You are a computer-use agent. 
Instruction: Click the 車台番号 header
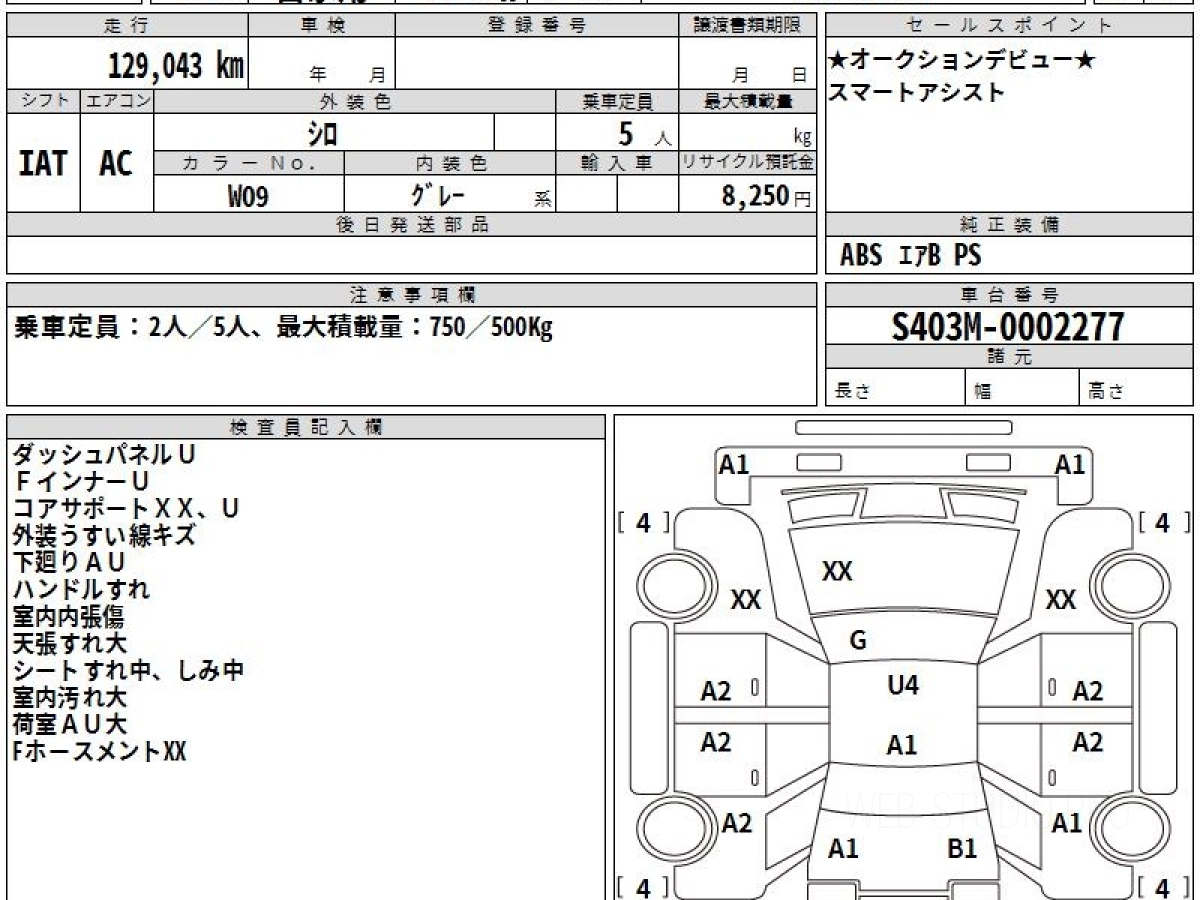pos(1009,295)
